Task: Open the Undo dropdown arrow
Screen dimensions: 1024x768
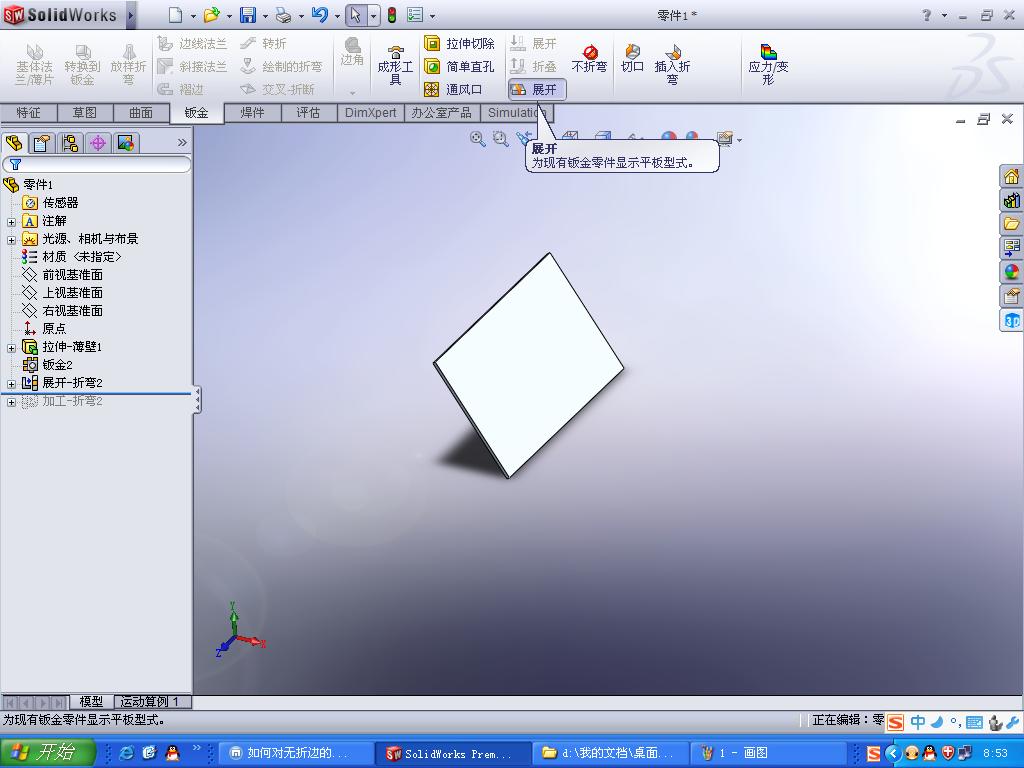Action: click(337, 16)
